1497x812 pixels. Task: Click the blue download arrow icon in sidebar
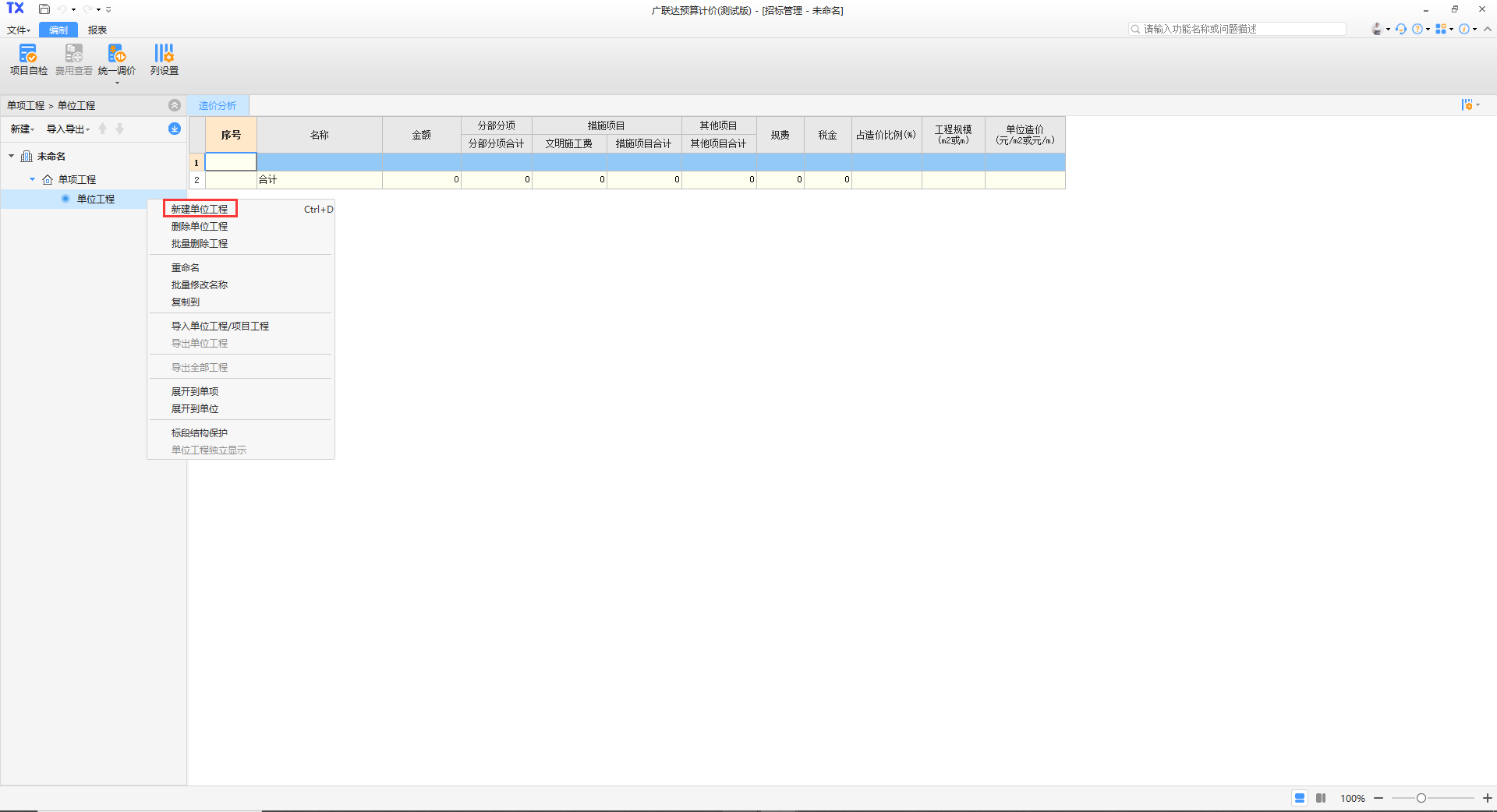pos(175,129)
